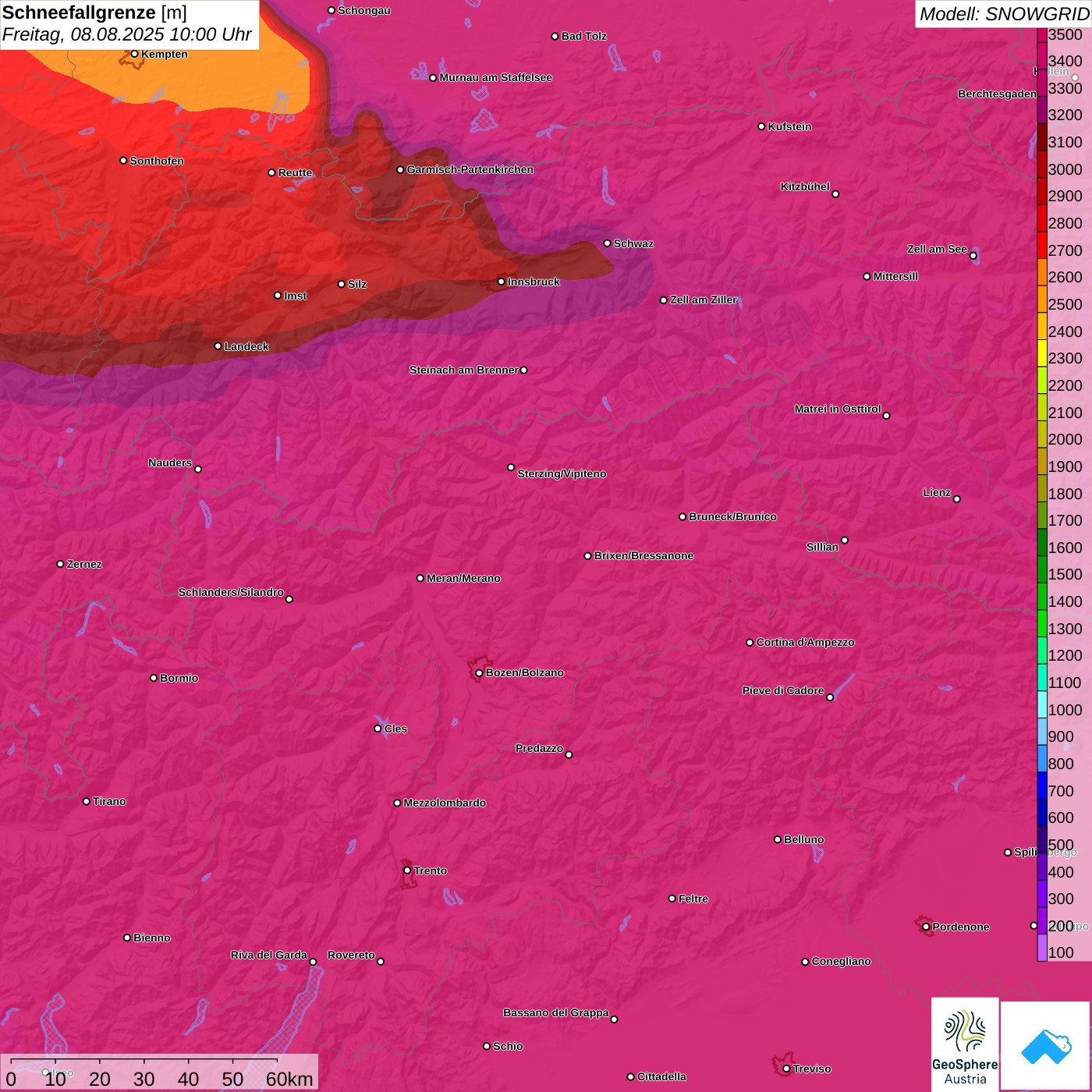Click the "2700" legend value

tap(1065, 250)
